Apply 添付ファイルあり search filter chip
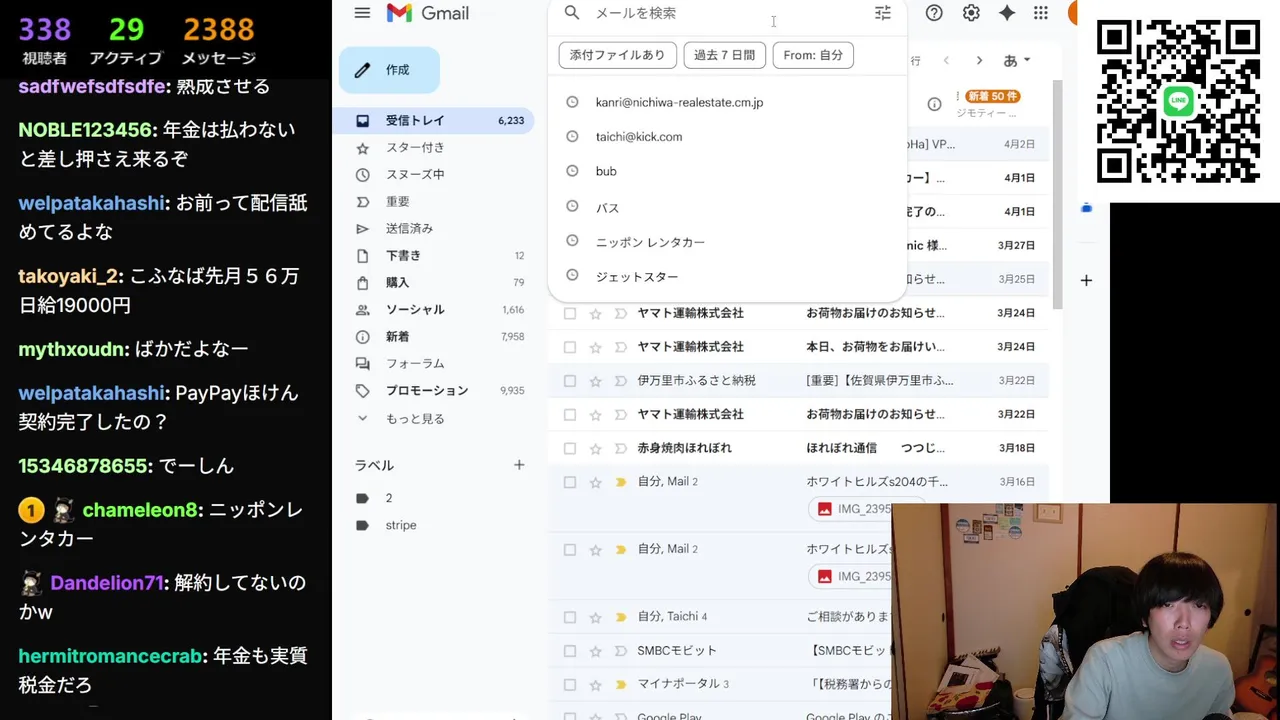 point(617,55)
